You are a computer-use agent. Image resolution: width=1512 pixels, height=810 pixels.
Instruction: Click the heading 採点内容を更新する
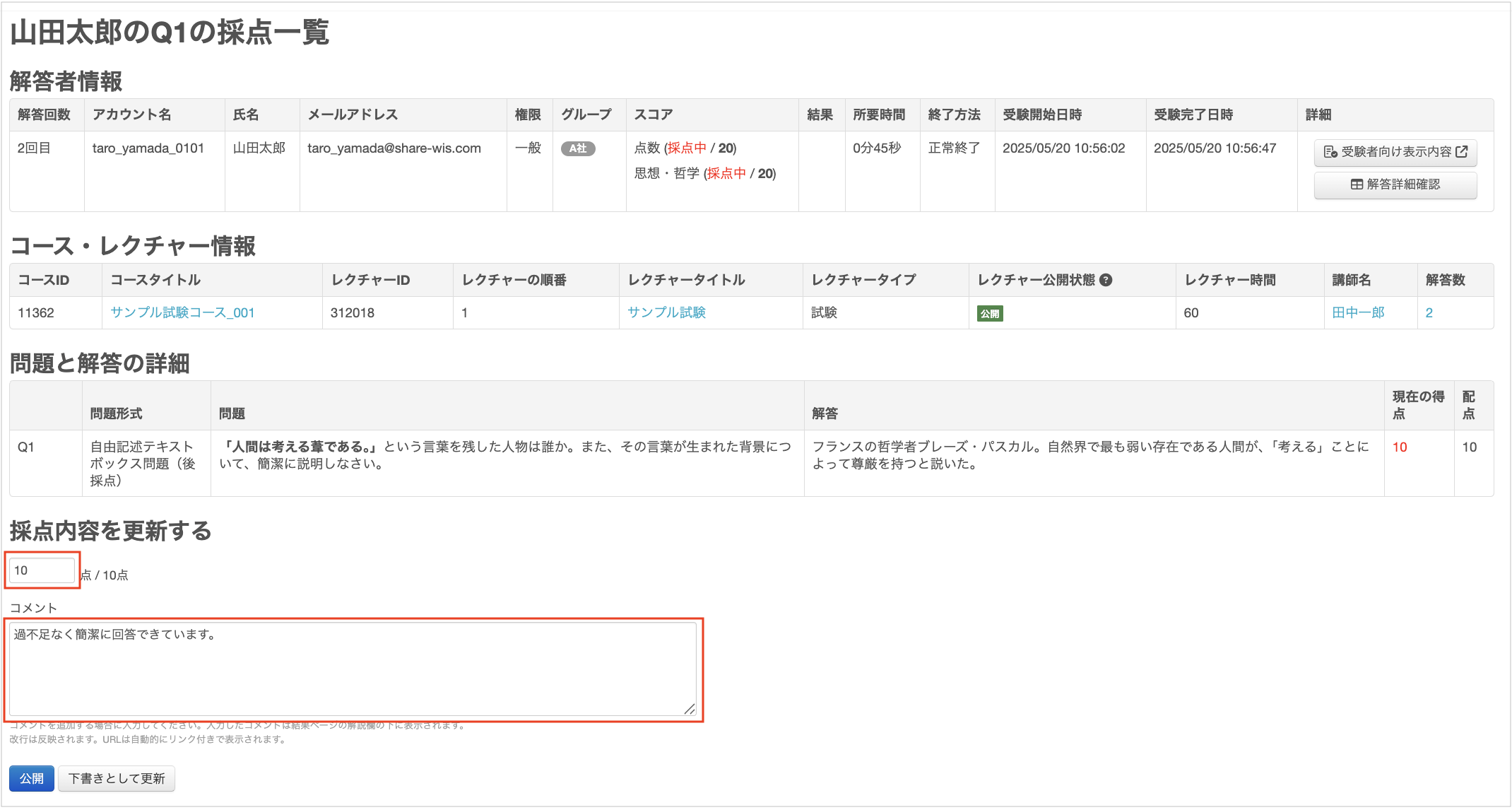[x=111, y=531]
